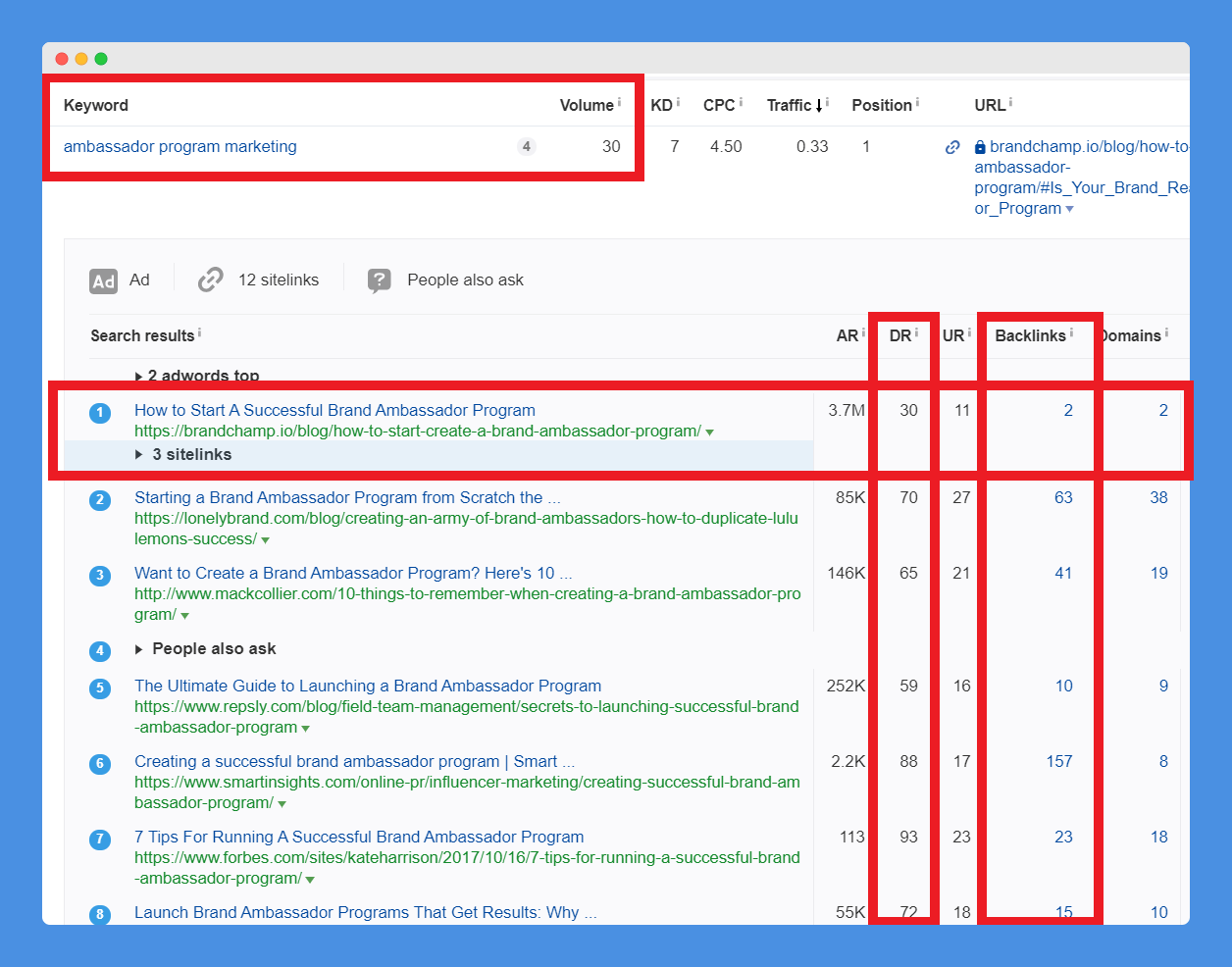
Task: Open Want to Create a Brand Ambassador Program result
Action: click(353, 573)
